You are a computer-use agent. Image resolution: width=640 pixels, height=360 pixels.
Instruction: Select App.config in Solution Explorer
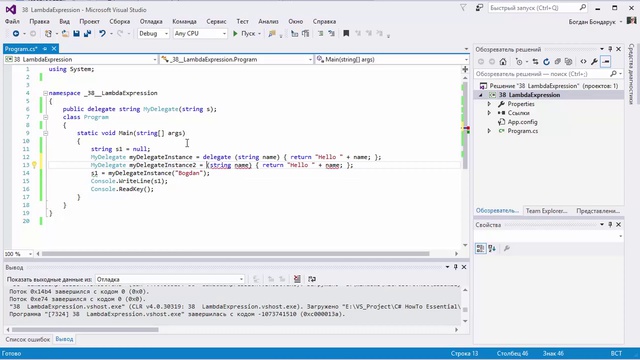522,122
